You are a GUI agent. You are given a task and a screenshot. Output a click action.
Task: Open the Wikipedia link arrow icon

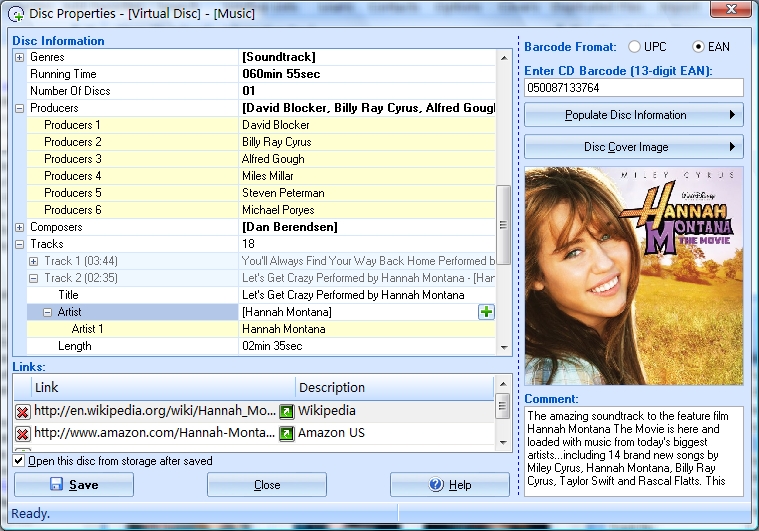coord(287,411)
